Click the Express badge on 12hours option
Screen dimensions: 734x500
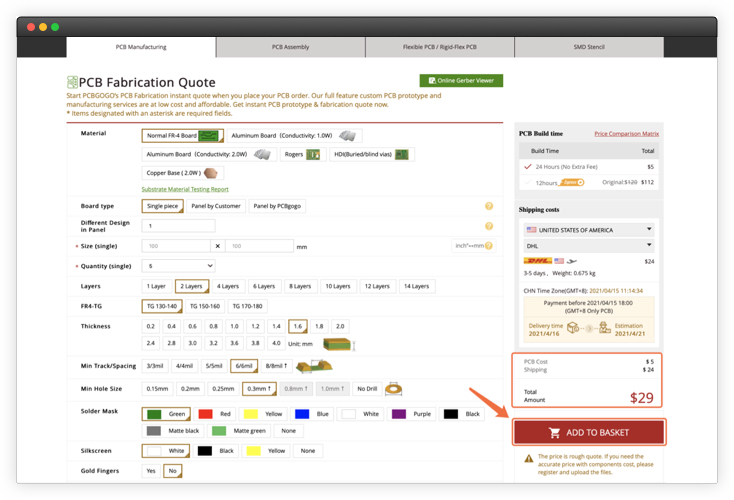click(572, 182)
